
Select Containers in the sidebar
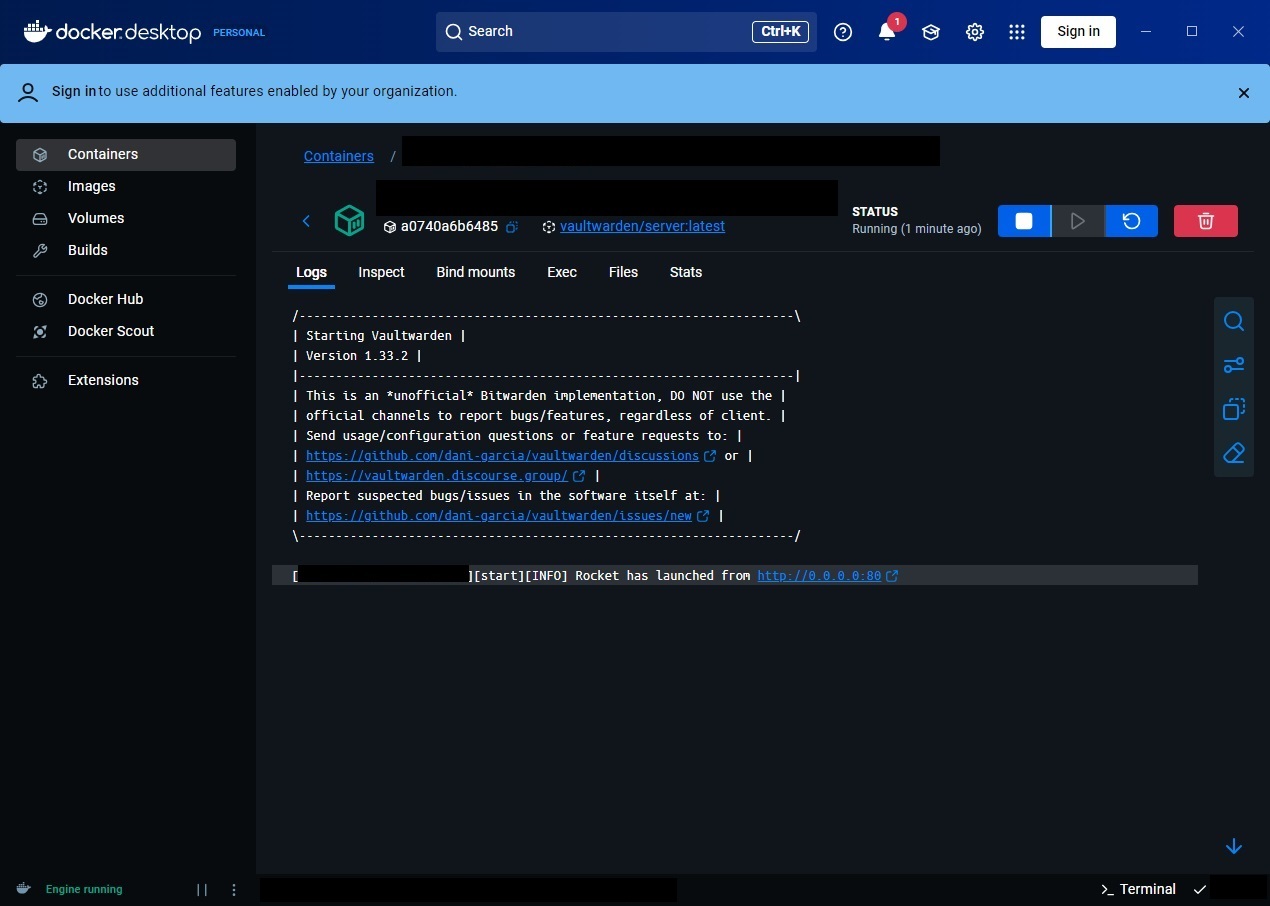tap(126, 154)
